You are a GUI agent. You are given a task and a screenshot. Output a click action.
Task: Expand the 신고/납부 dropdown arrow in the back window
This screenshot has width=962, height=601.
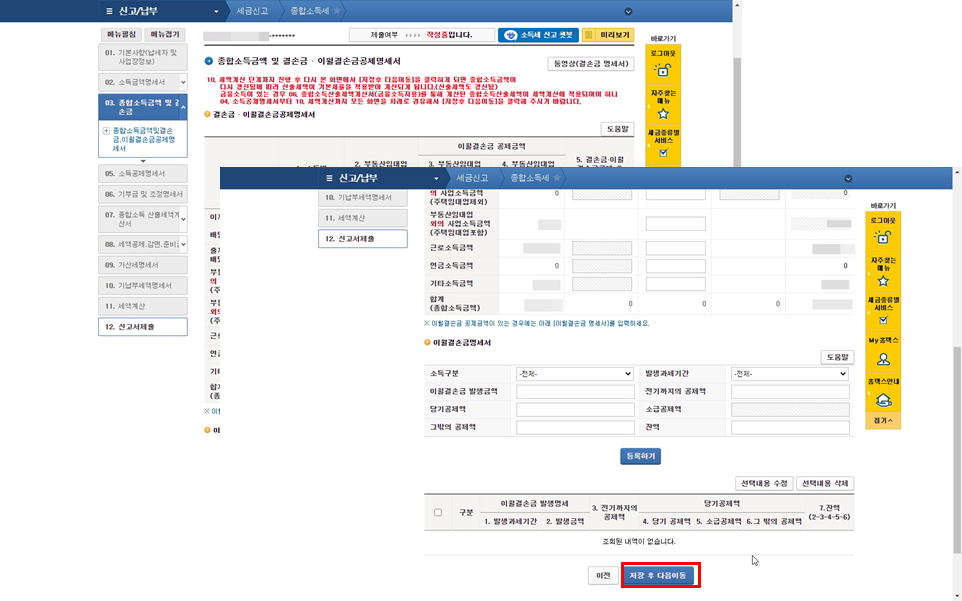(x=216, y=12)
